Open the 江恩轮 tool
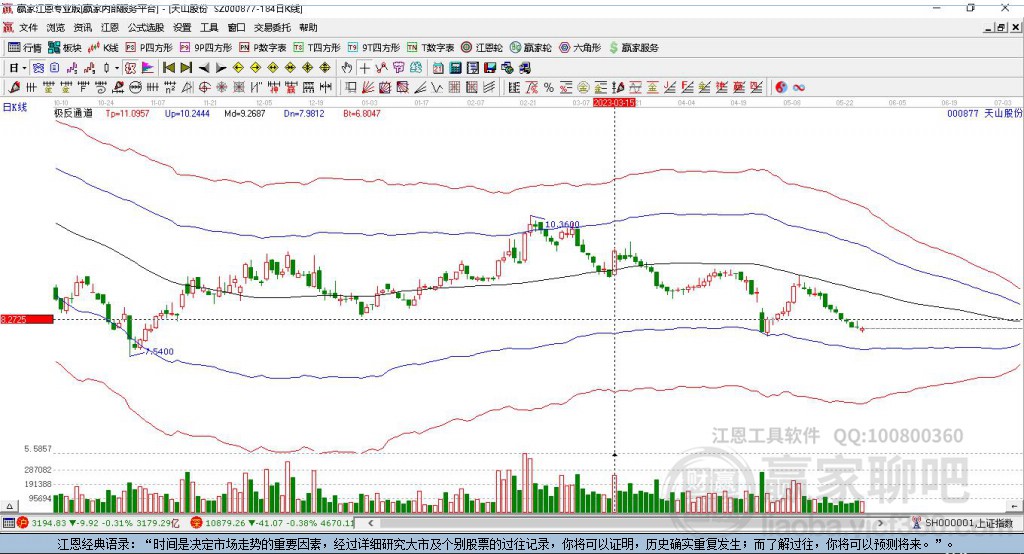The height and width of the screenshot is (554, 1024). coord(482,48)
